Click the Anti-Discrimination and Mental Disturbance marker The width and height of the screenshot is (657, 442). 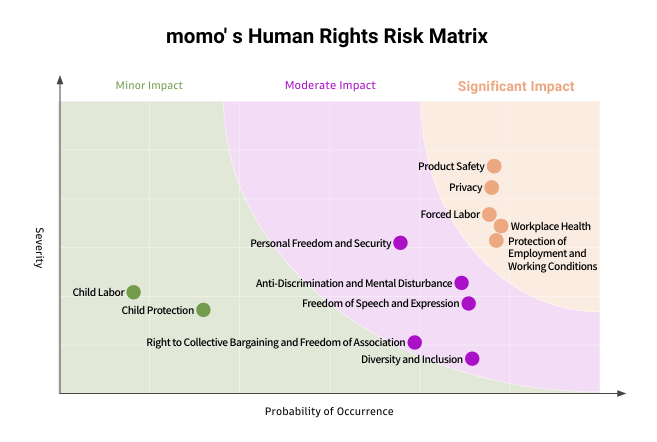click(462, 283)
